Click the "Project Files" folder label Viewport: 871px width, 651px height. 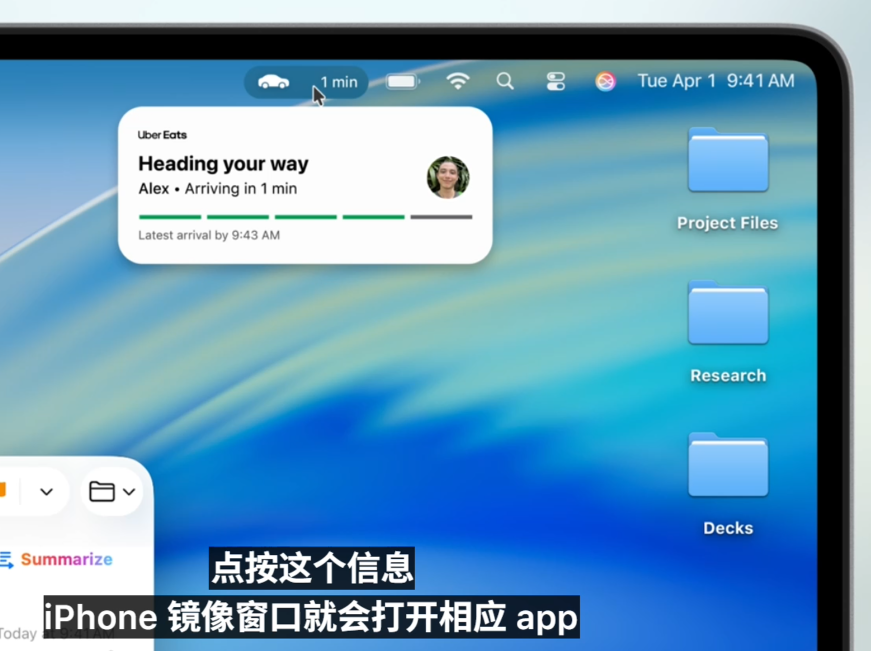[727, 223]
